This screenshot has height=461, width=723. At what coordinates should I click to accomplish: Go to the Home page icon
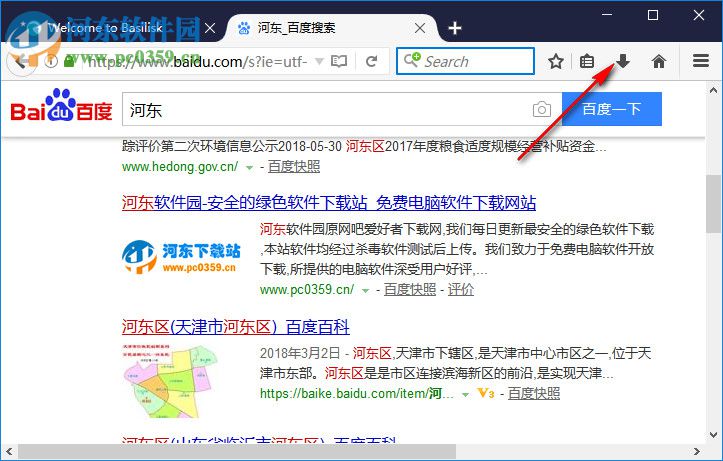coord(659,61)
